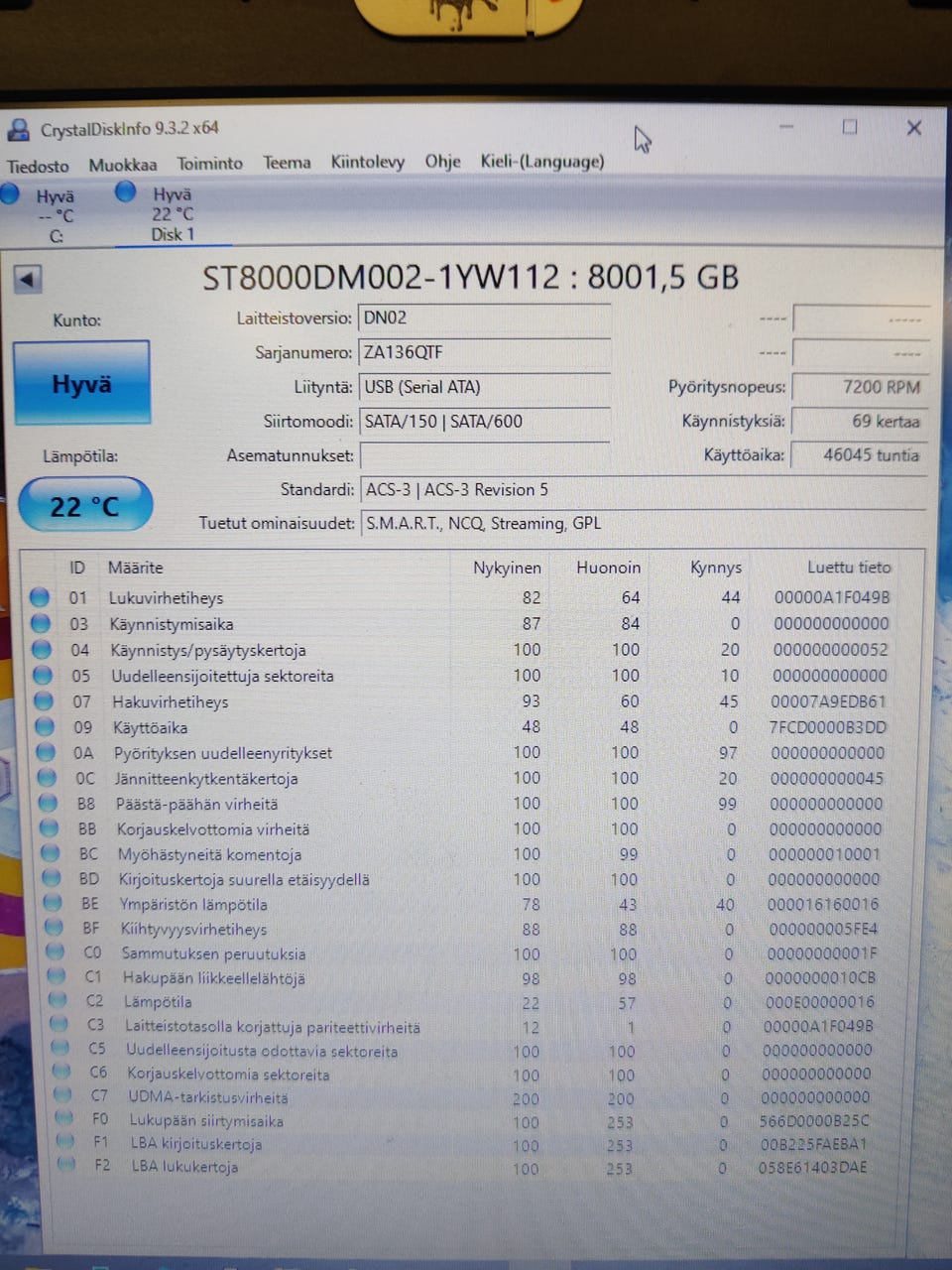Image resolution: width=952 pixels, height=1270 pixels.
Task: Click the Laitteistoversio field DN02
Action: (484, 318)
